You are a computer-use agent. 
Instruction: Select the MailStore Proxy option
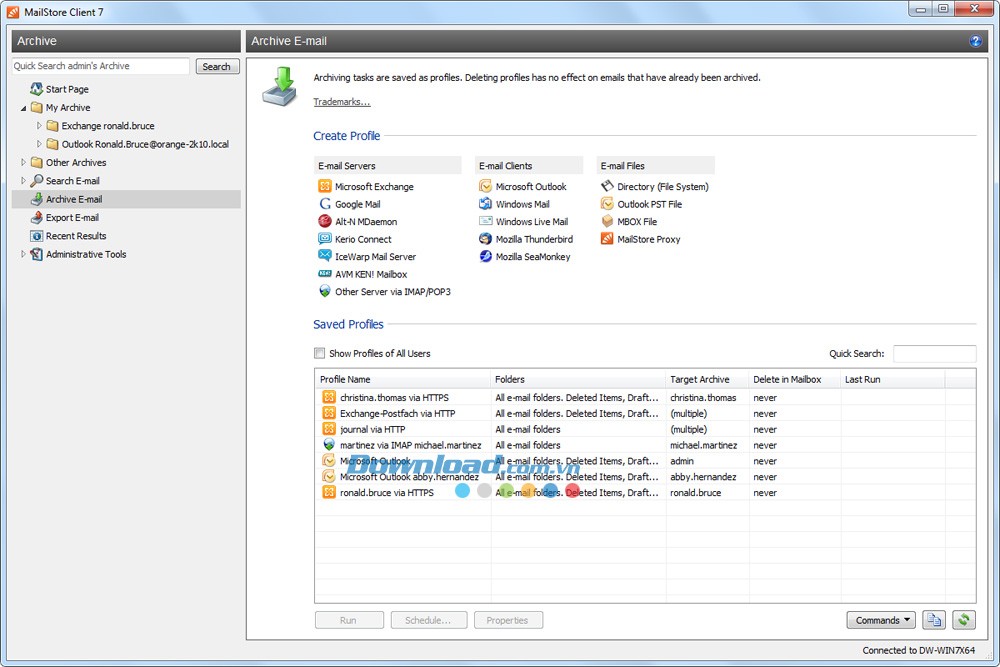645,239
